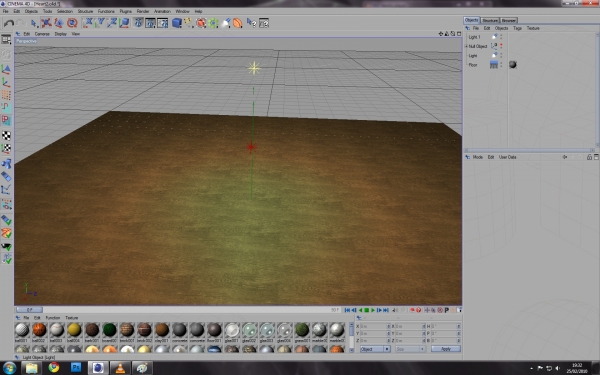Viewport: 600px width, 375px height.
Task: Open the Function menu in Material Manager
Action: (x=53, y=318)
